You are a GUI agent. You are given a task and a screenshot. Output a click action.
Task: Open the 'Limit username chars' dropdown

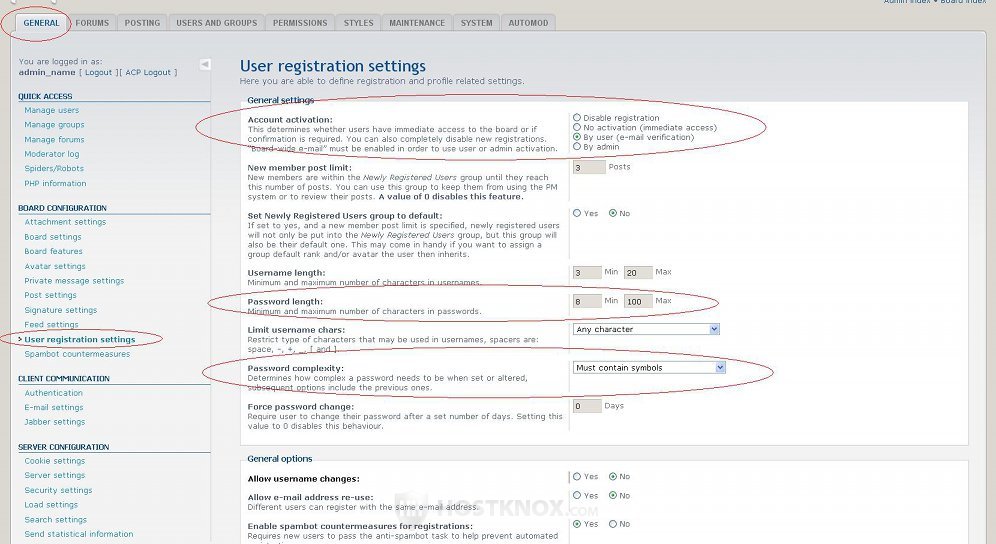point(646,329)
